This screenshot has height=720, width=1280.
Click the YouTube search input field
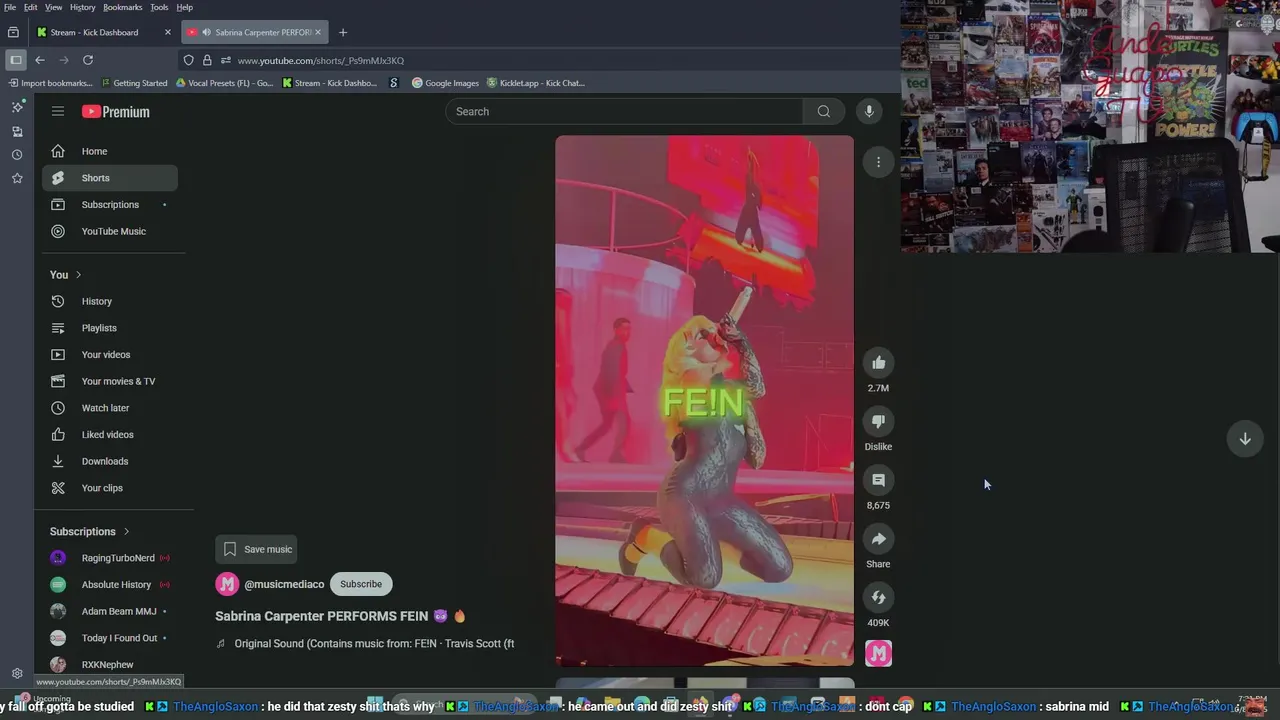pos(624,111)
